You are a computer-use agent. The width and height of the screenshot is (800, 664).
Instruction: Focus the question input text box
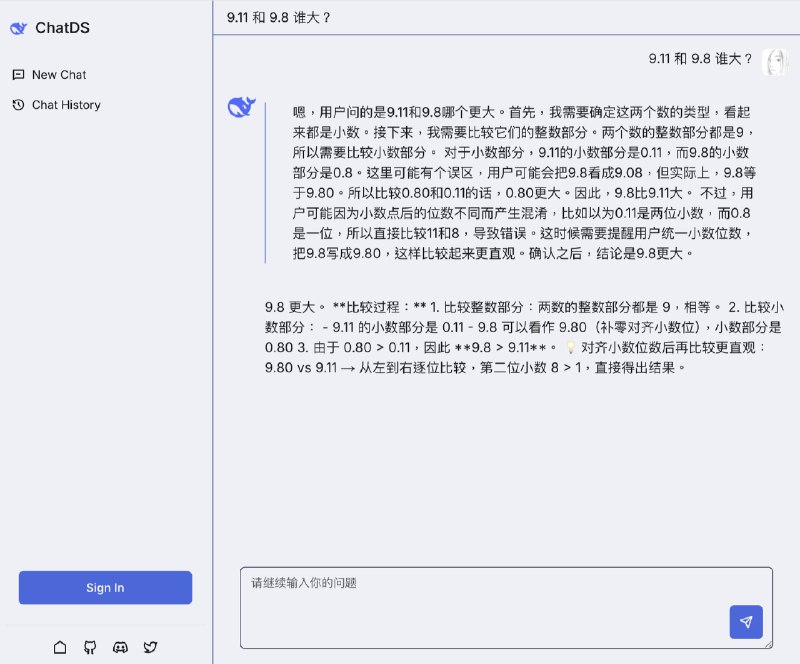coord(506,607)
